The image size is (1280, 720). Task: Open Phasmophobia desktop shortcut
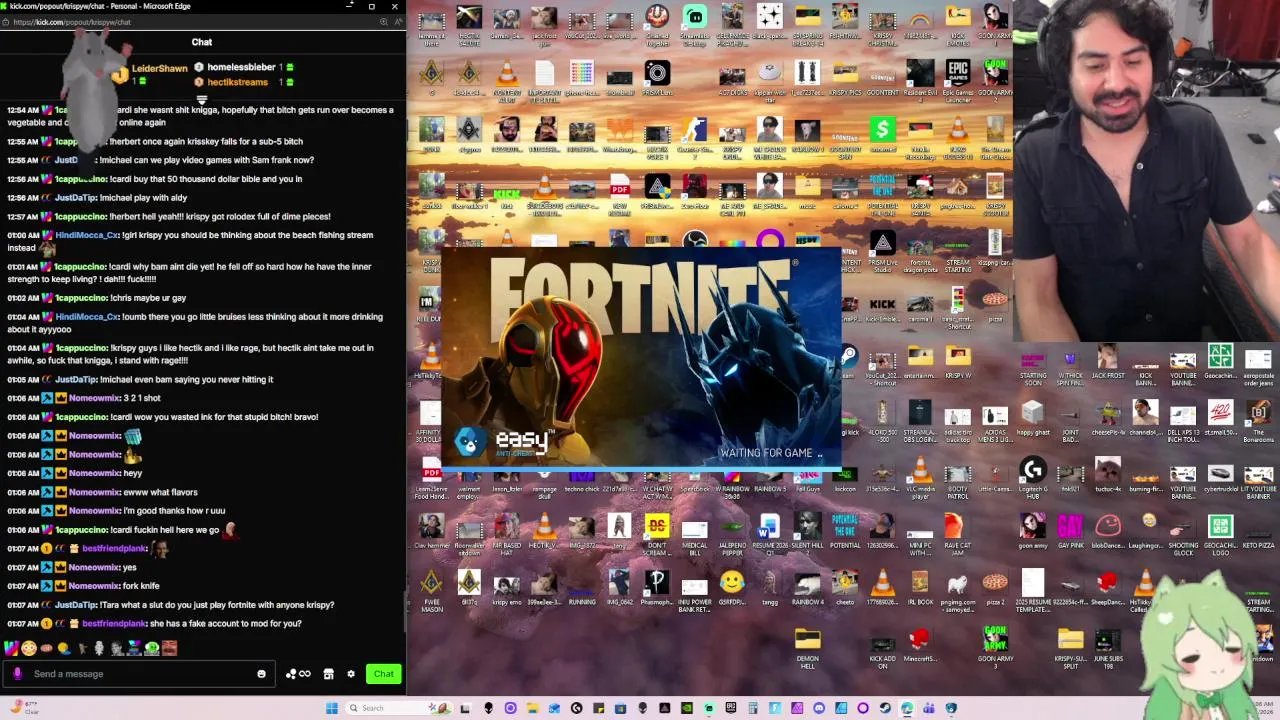pos(657,589)
